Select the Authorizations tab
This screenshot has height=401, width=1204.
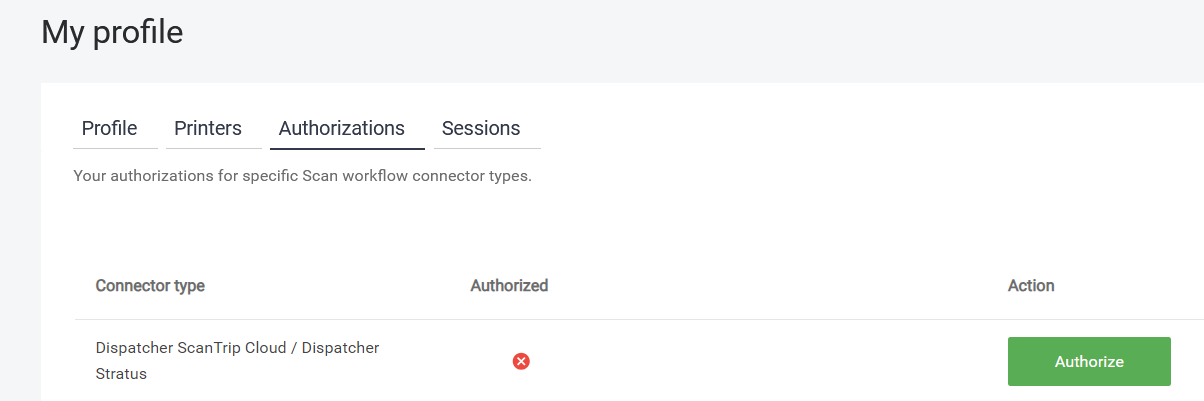click(342, 128)
